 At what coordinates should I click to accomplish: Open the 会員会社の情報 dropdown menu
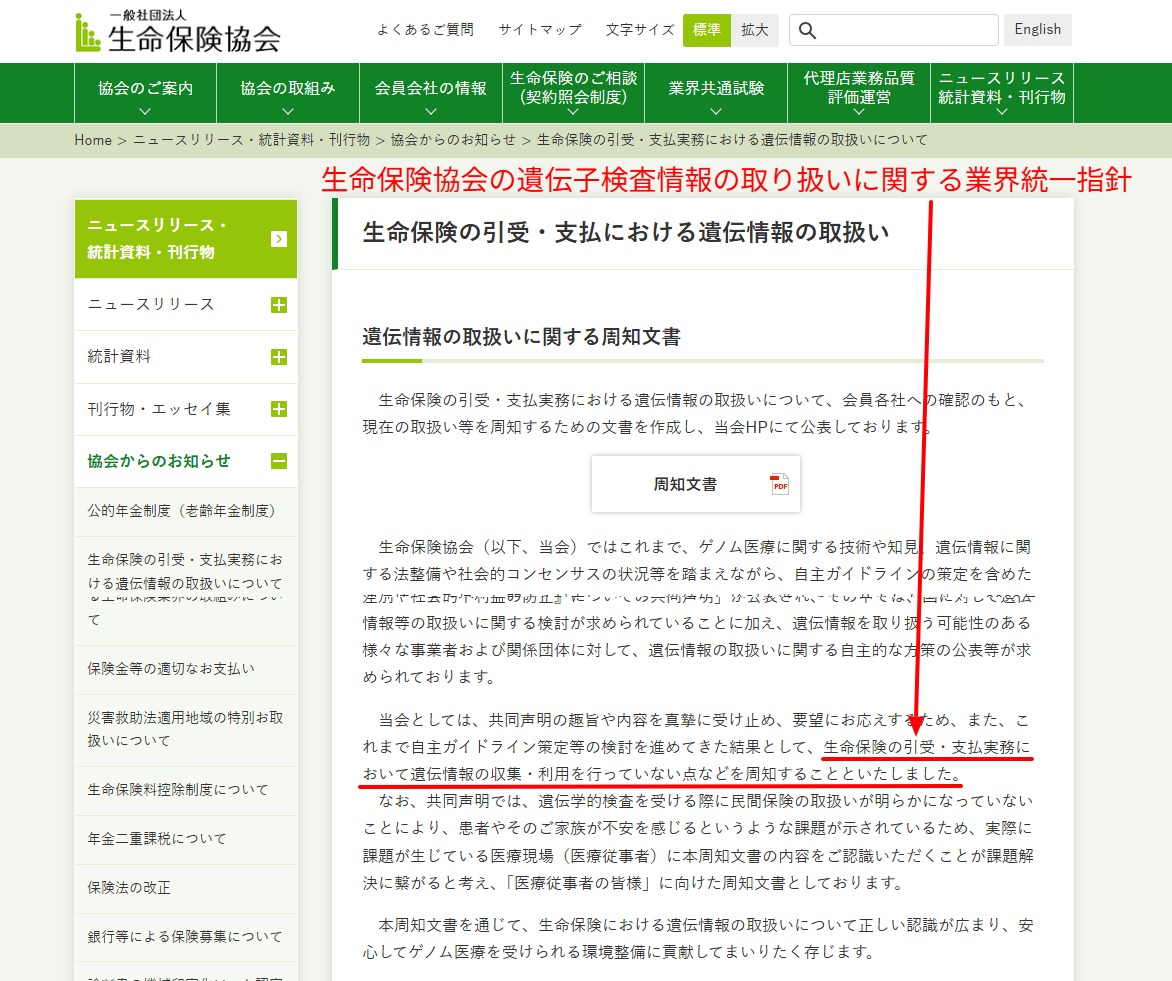tap(430, 90)
